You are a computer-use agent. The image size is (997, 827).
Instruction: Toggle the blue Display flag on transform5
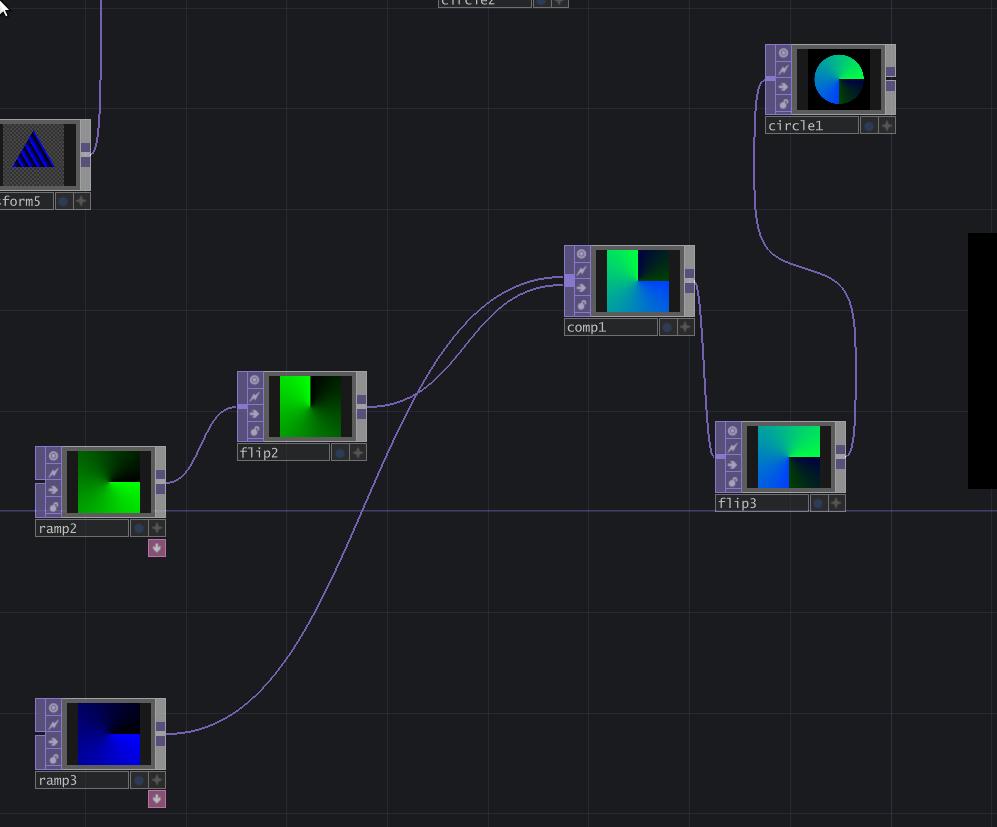click(64, 202)
